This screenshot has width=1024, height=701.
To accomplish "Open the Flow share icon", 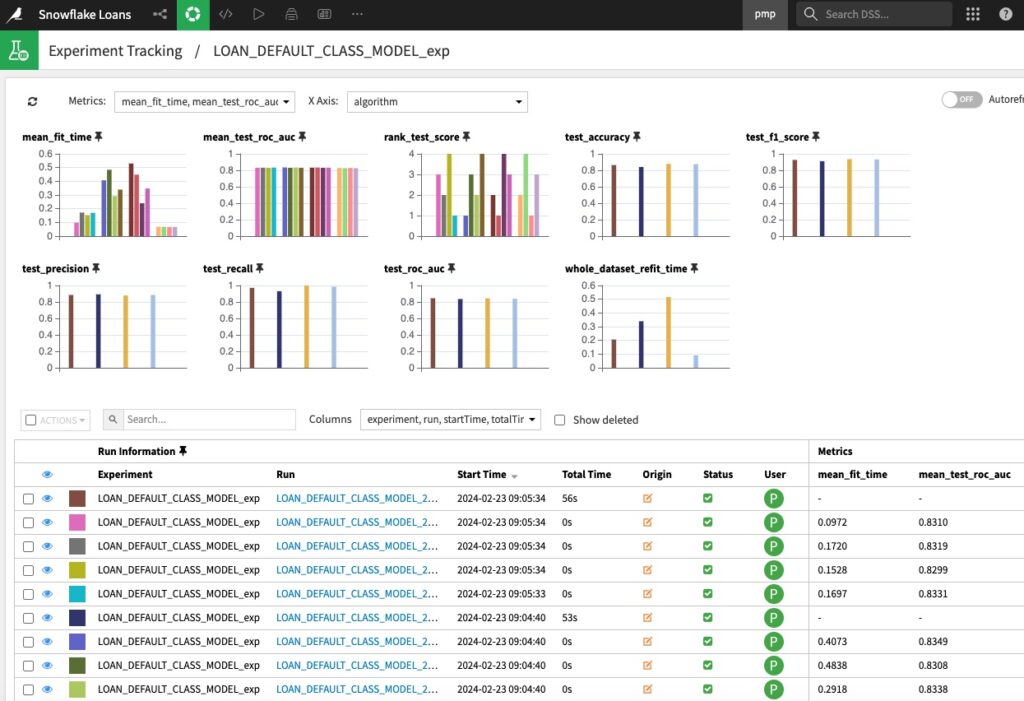I will tap(160, 14).
